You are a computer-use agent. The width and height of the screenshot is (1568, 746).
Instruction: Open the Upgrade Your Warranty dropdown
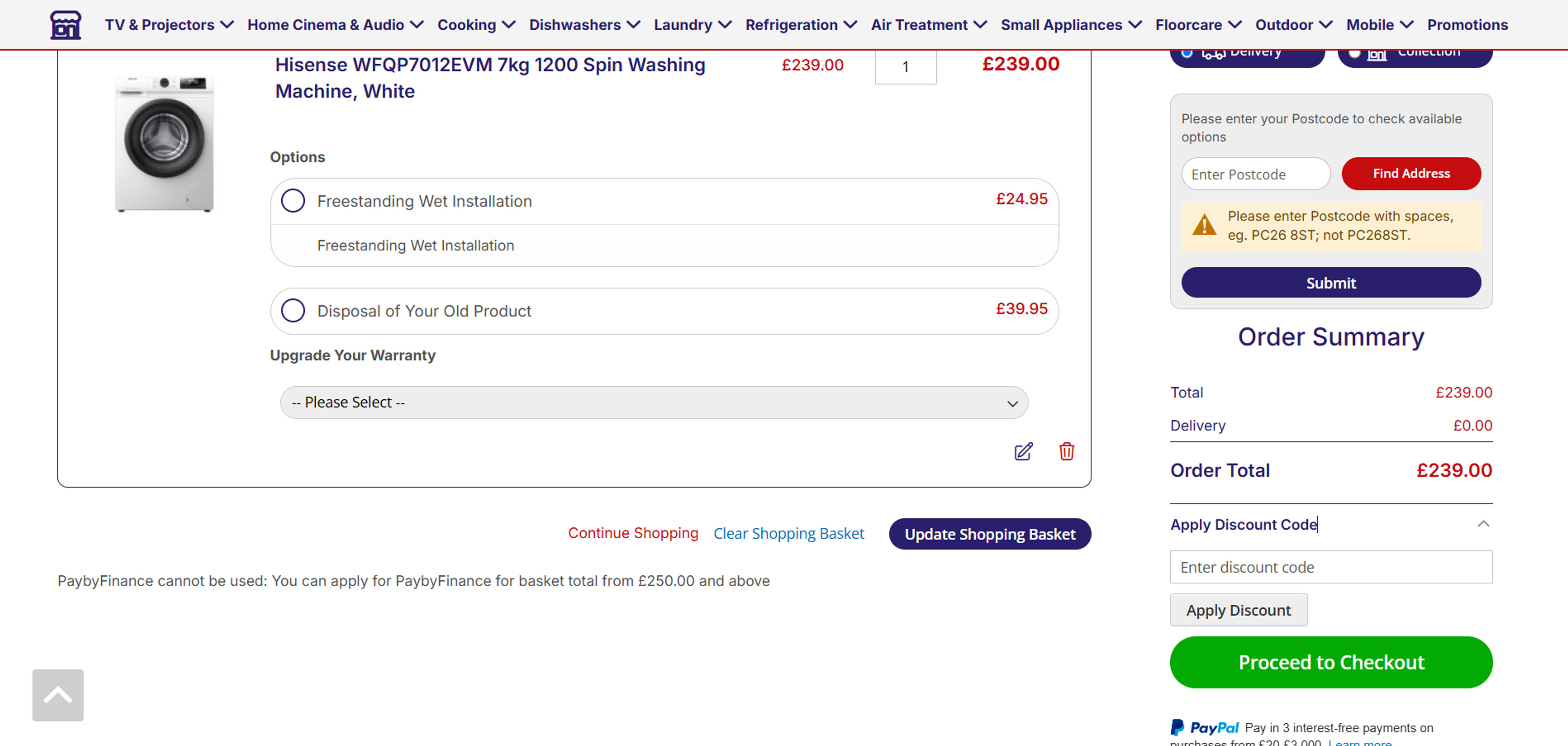[653, 402]
